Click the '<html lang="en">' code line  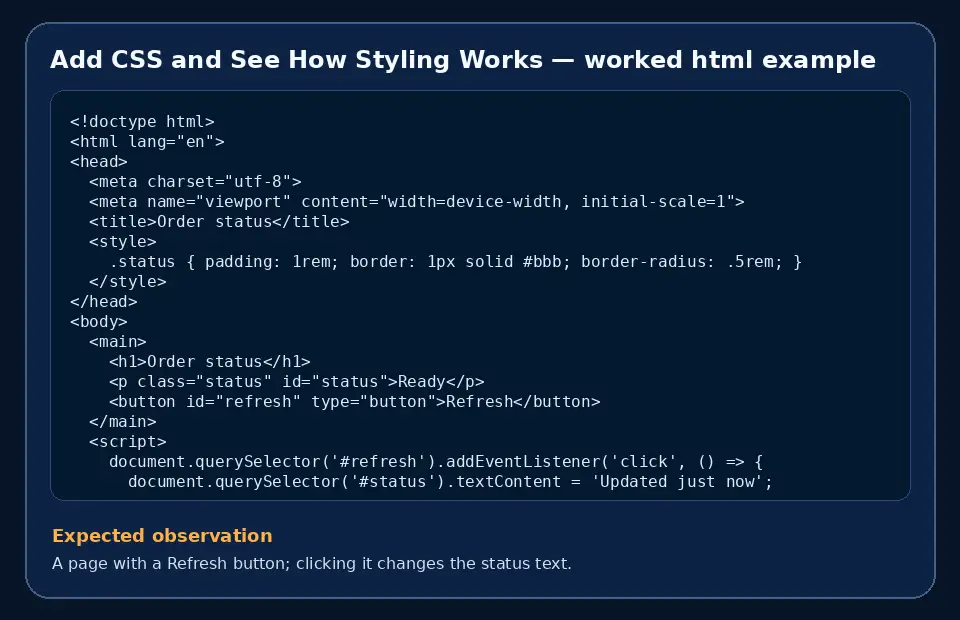pos(147,142)
